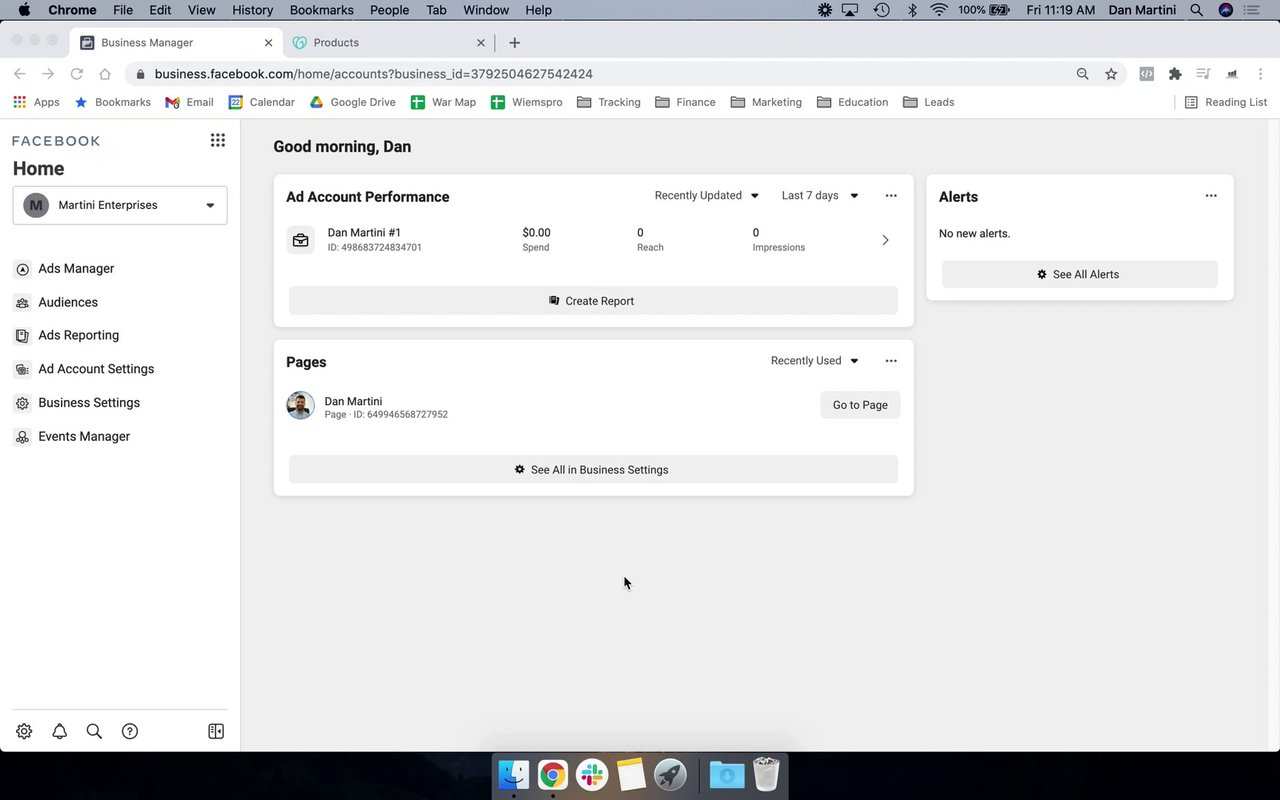Click Dan Martini page profile picture
Screen dimensions: 1280x800
(x=300, y=405)
